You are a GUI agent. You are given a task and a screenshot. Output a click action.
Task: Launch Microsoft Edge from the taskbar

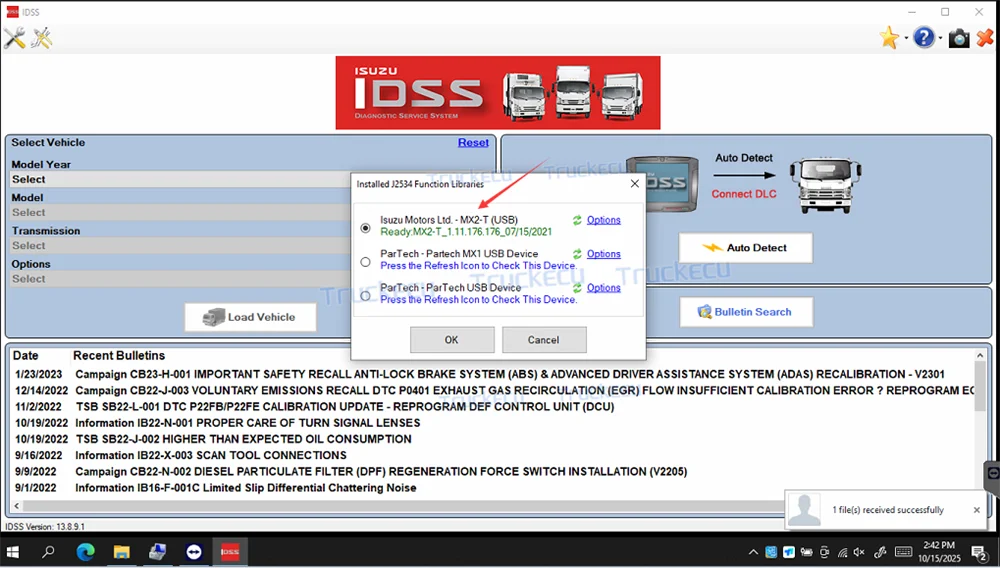[85, 552]
